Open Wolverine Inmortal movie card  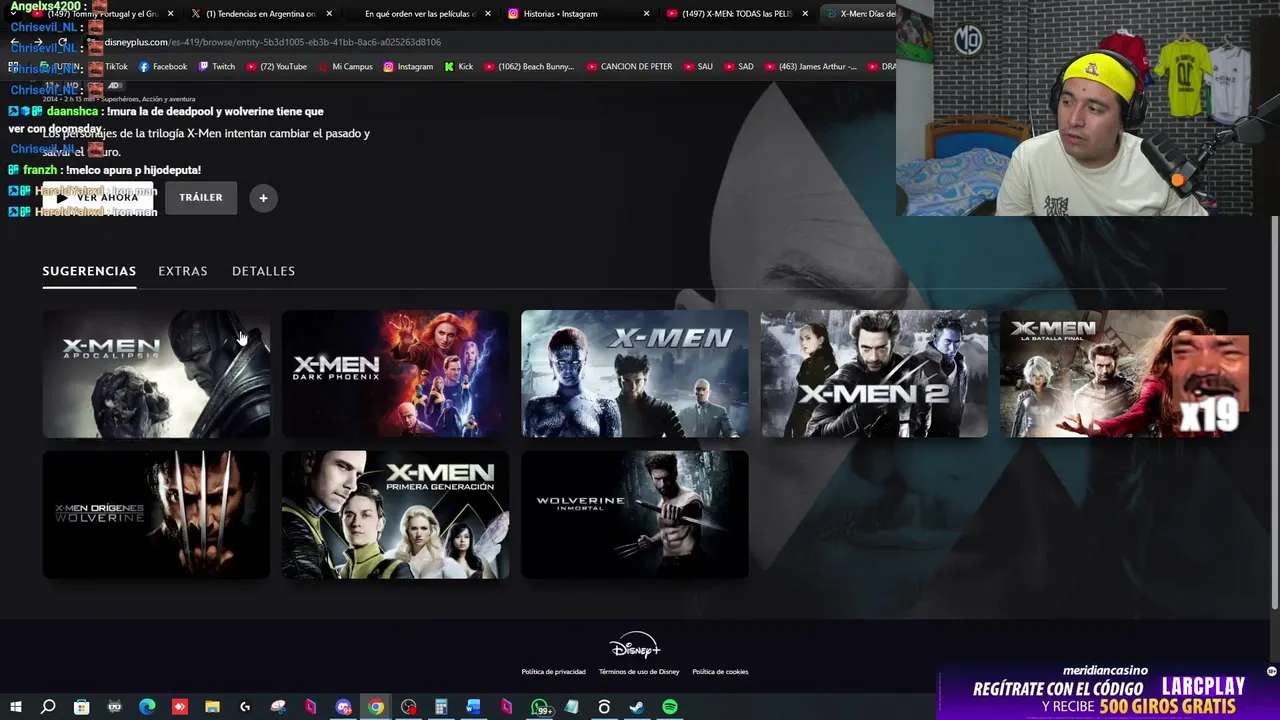tap(635, 514)
